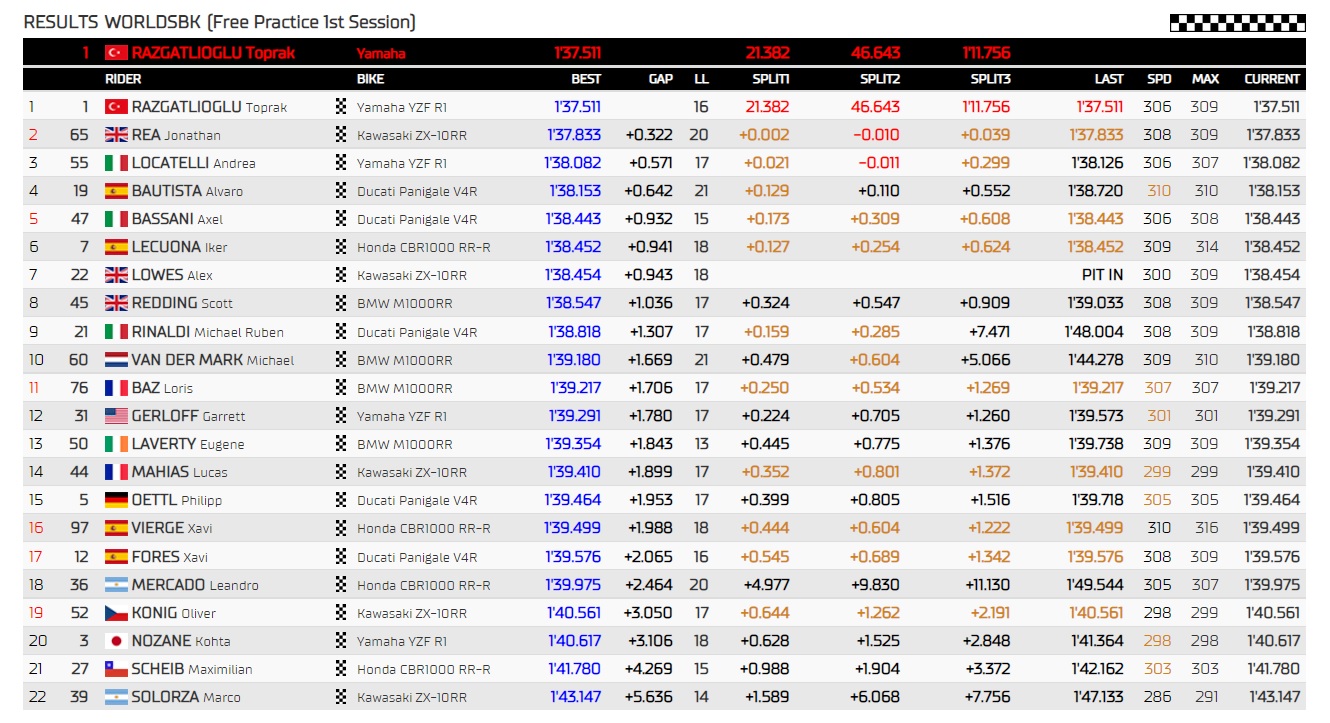Click LAST column header
The width and height of the screenshot is (1330, 723).
(x=1109, y=78)
